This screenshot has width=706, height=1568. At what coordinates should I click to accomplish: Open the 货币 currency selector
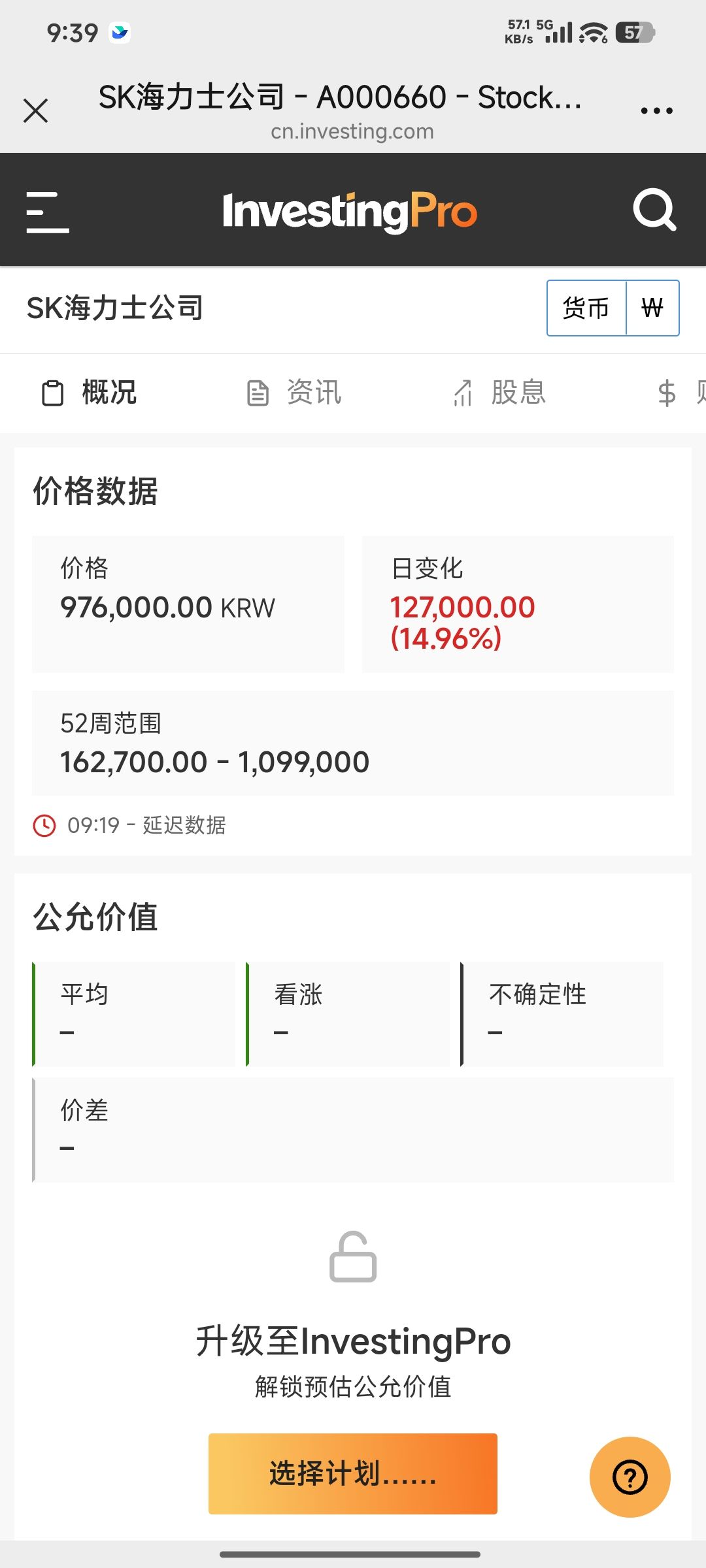click(x=586, y=308)
